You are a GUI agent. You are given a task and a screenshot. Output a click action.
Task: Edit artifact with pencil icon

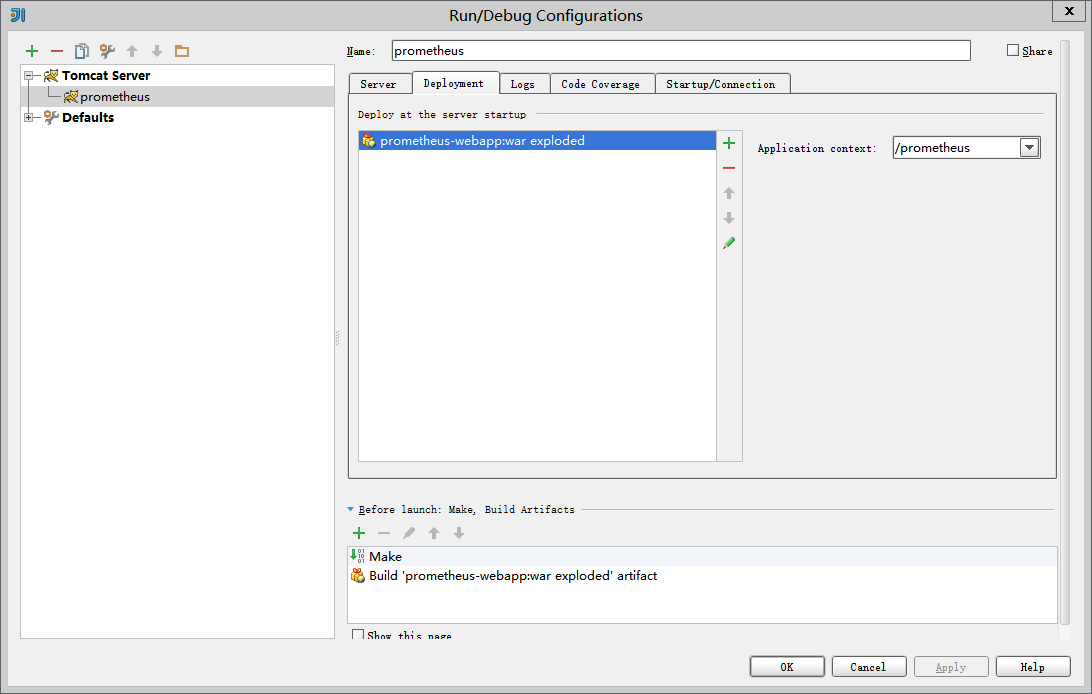coord(729,243)
